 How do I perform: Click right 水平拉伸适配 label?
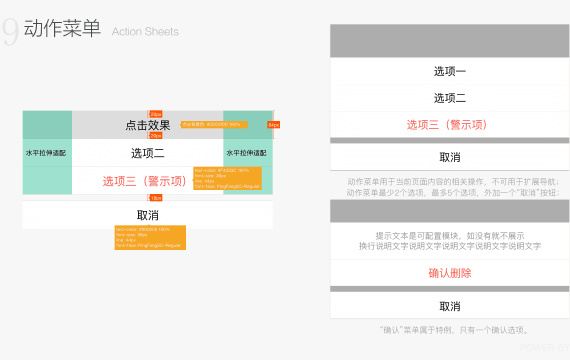(246, 153)
